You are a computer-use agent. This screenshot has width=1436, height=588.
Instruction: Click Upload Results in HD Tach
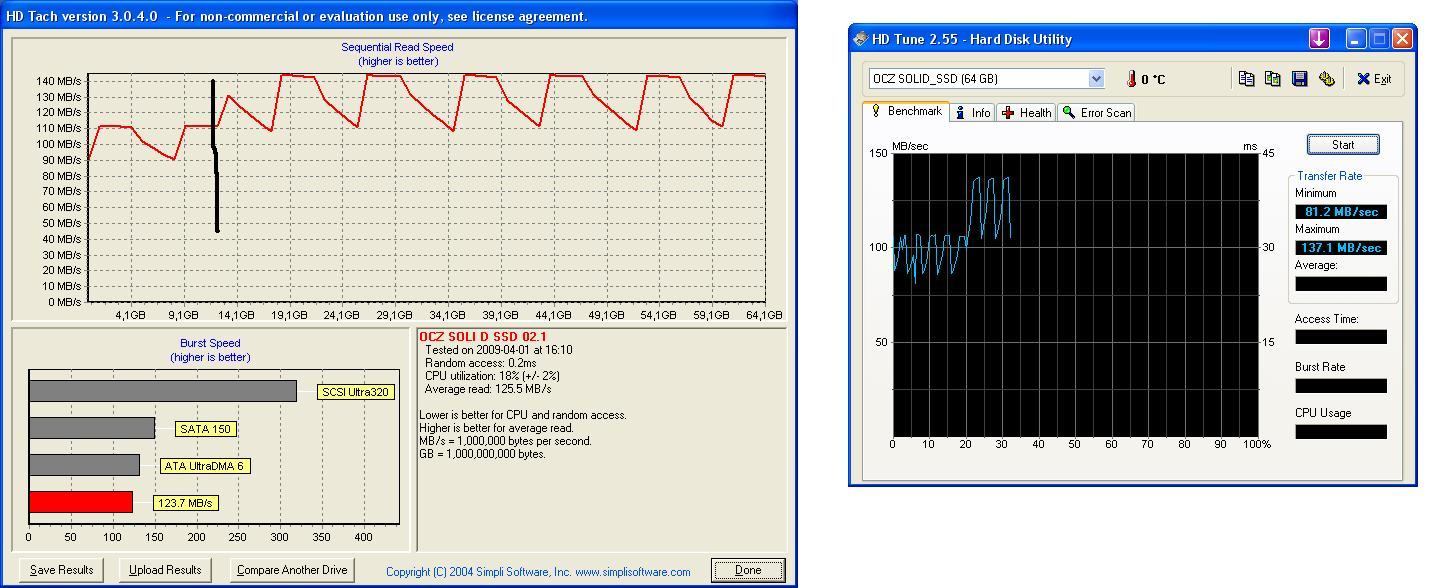(x=165, y=570)
